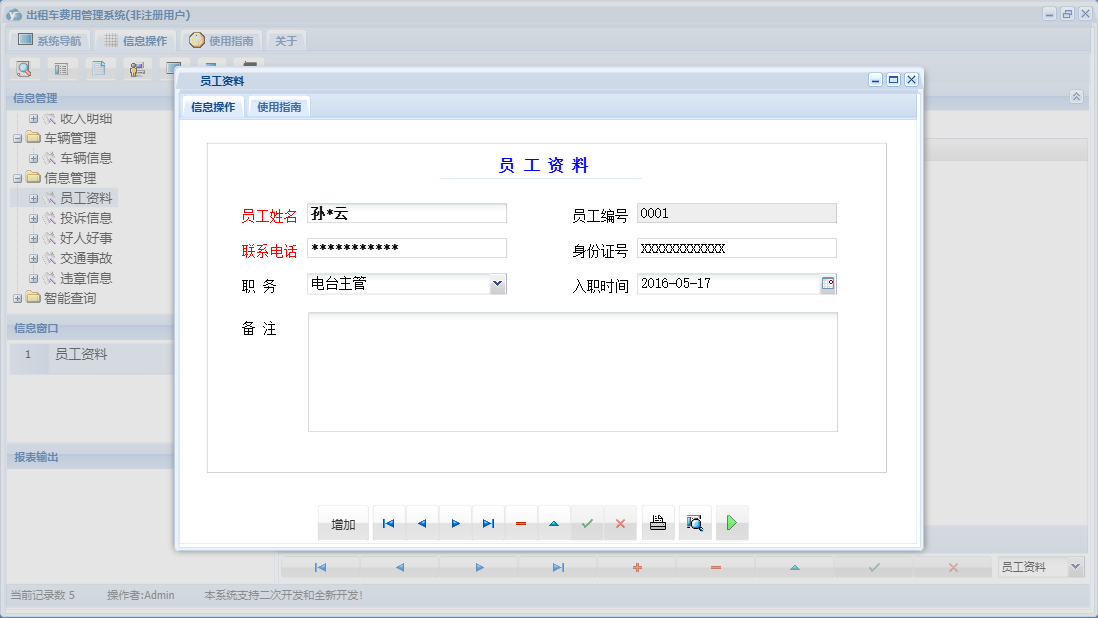
Task: Click the 增加 button
Action: (x=343, y=522)
